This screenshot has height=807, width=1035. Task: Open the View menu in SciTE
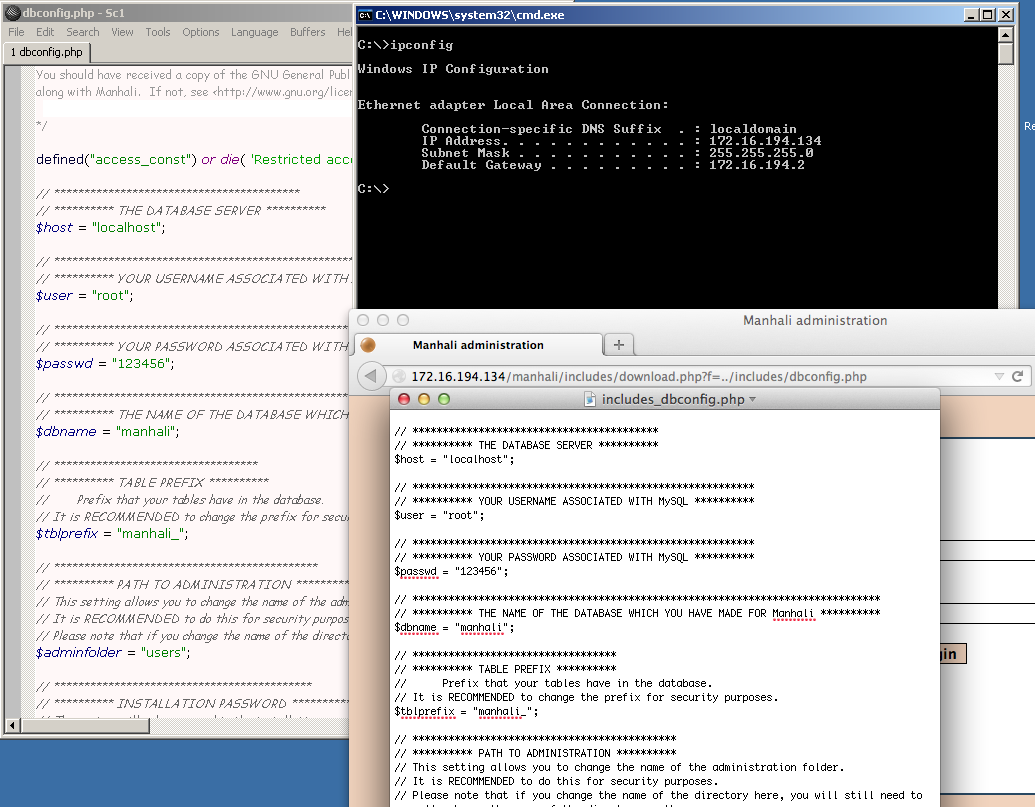point(122,32)
